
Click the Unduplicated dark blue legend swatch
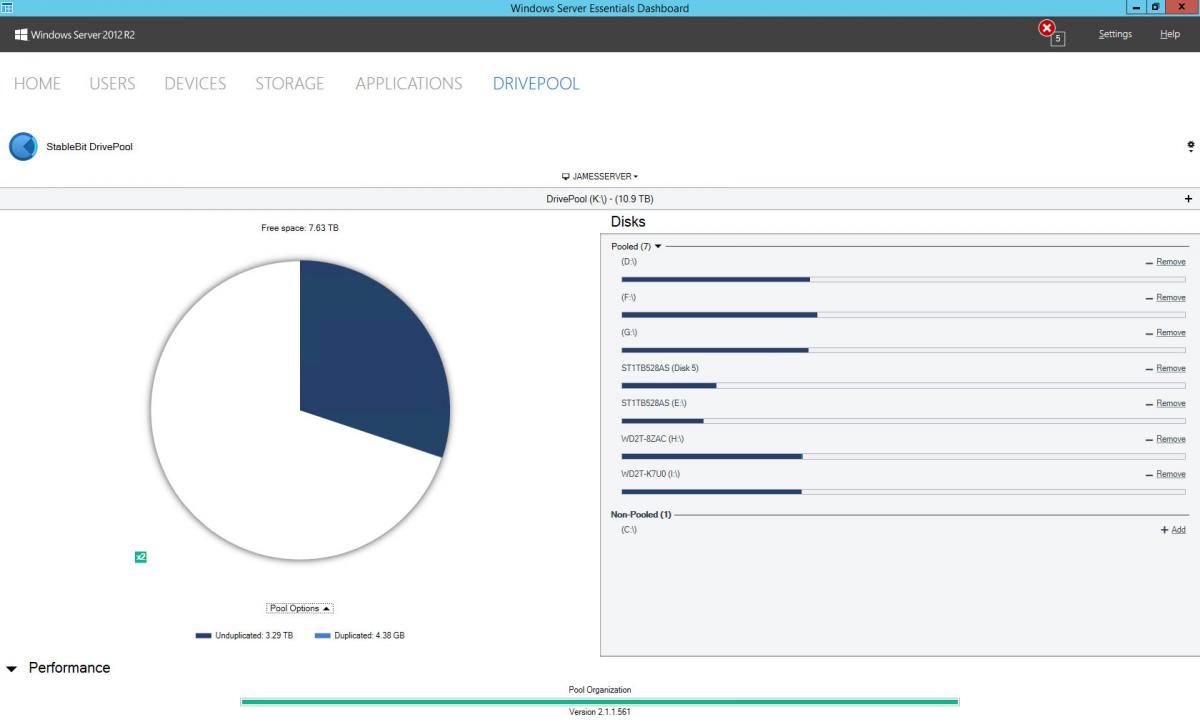(204, 636)
